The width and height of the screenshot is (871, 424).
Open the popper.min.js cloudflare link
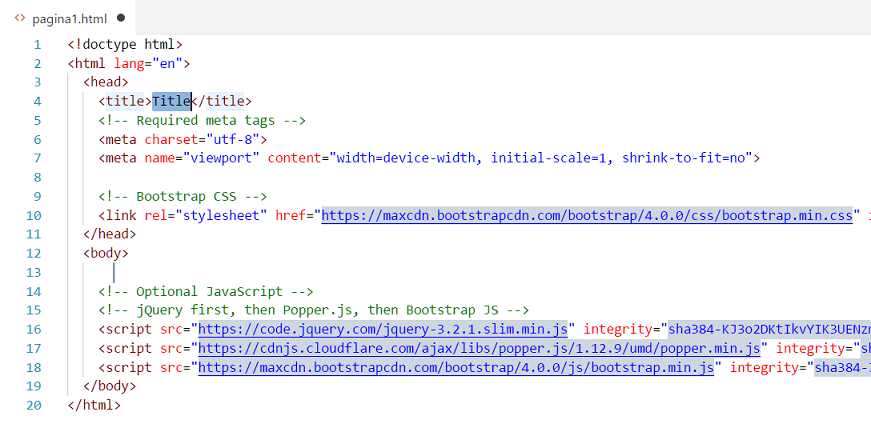pos(479,348)
